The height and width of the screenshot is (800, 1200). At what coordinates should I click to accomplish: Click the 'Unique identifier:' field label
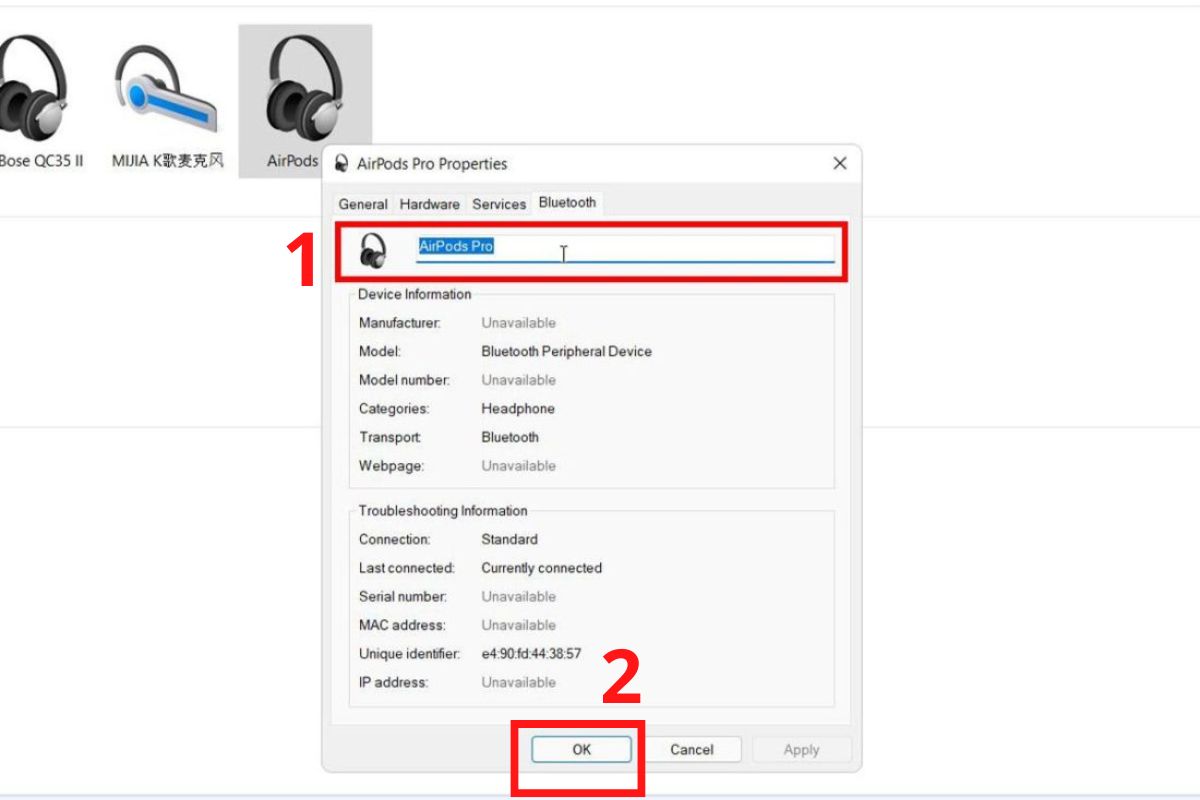[x=409, y=654]
